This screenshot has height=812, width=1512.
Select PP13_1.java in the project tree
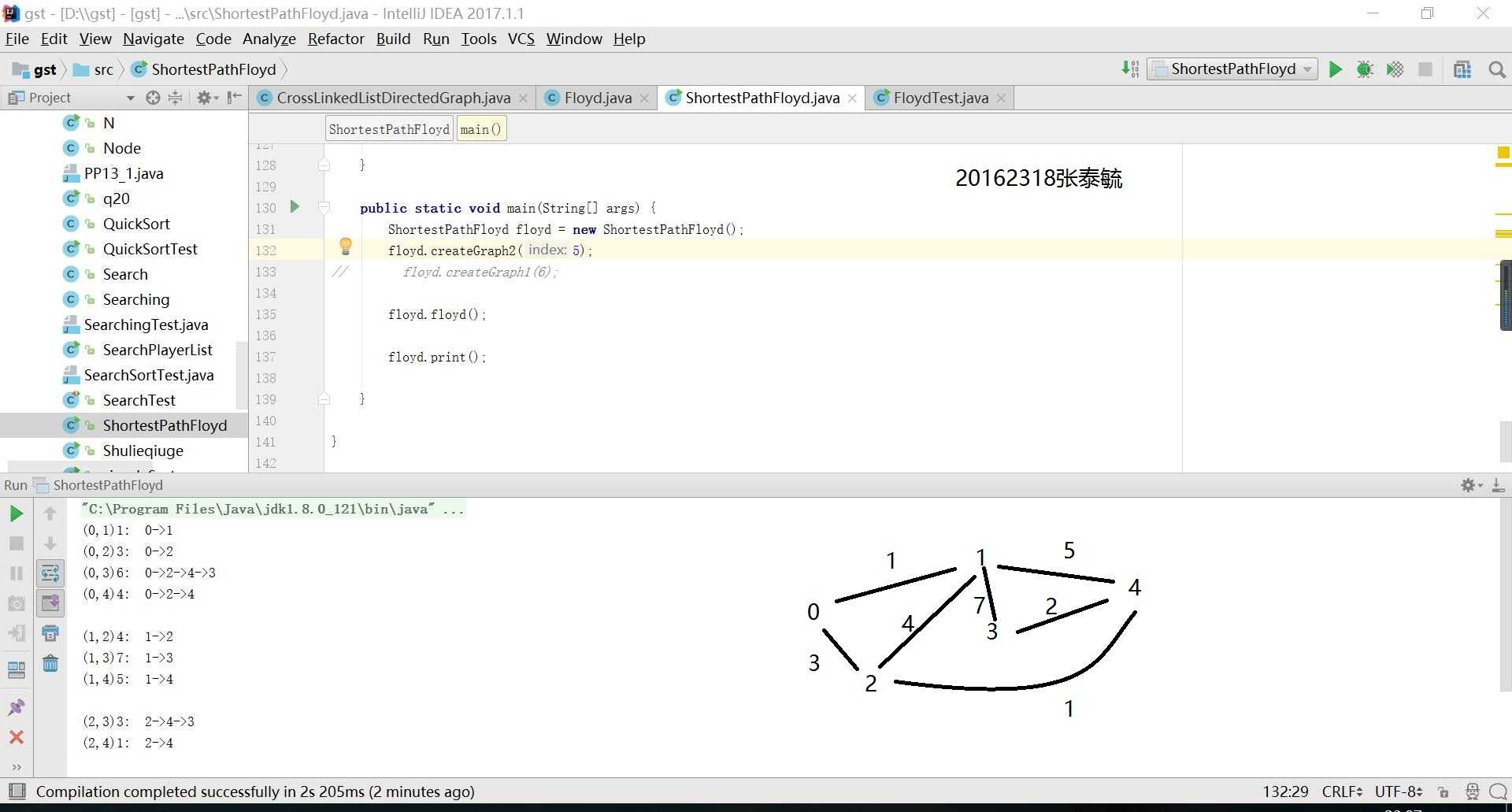[124, 173]
